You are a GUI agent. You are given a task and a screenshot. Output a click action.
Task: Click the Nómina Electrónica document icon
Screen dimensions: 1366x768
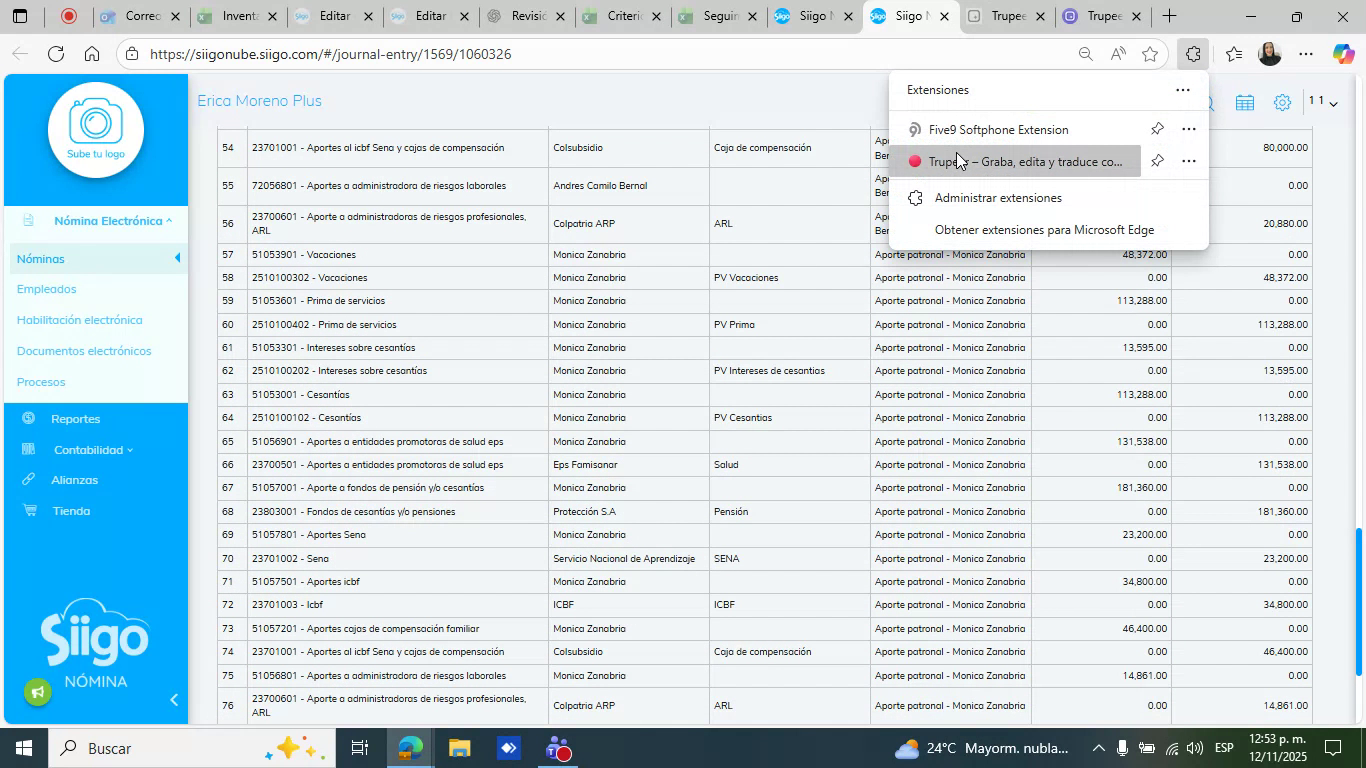28,220
